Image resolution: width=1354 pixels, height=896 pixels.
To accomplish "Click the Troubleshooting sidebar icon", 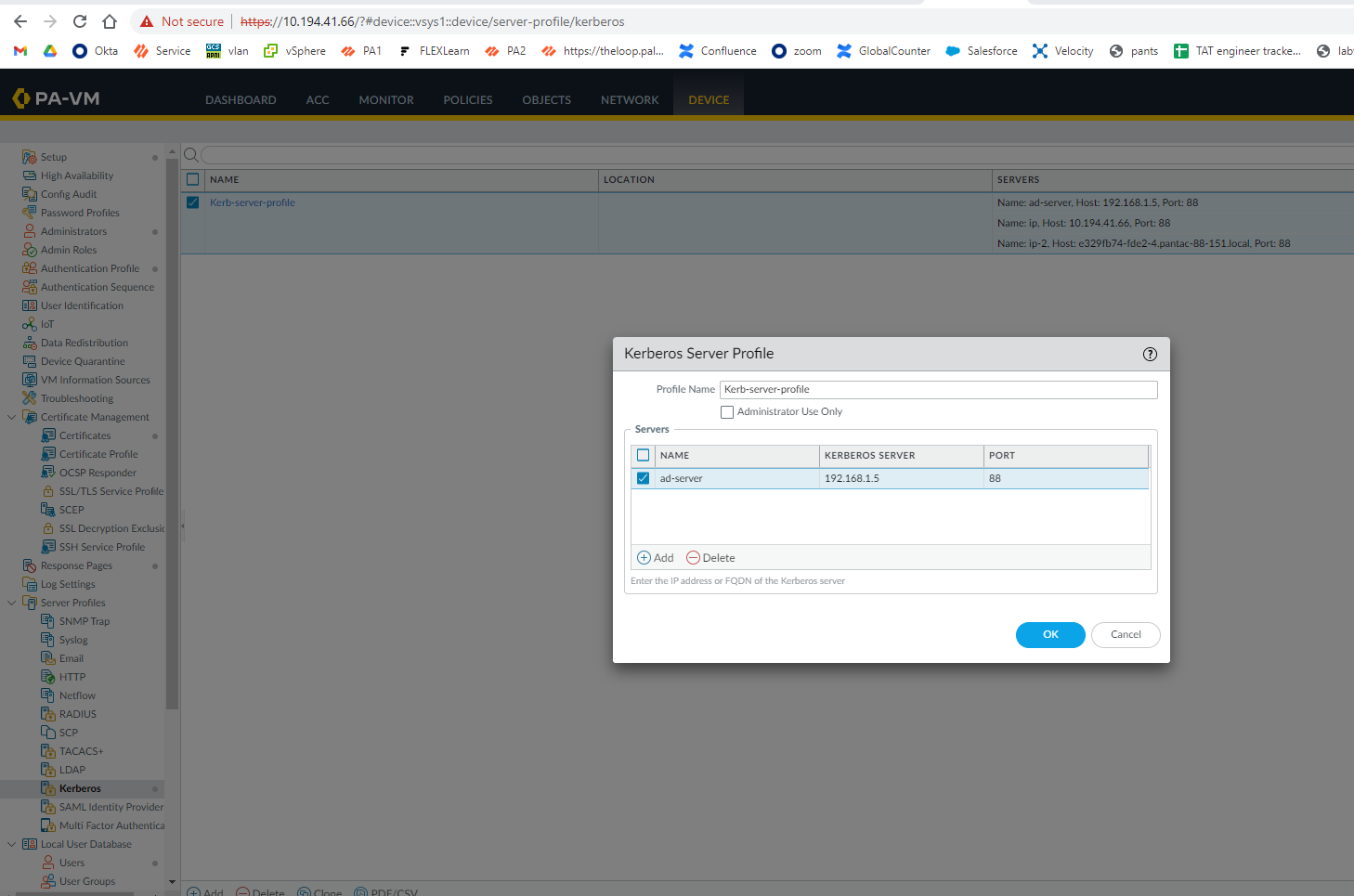I will (30, 398).
